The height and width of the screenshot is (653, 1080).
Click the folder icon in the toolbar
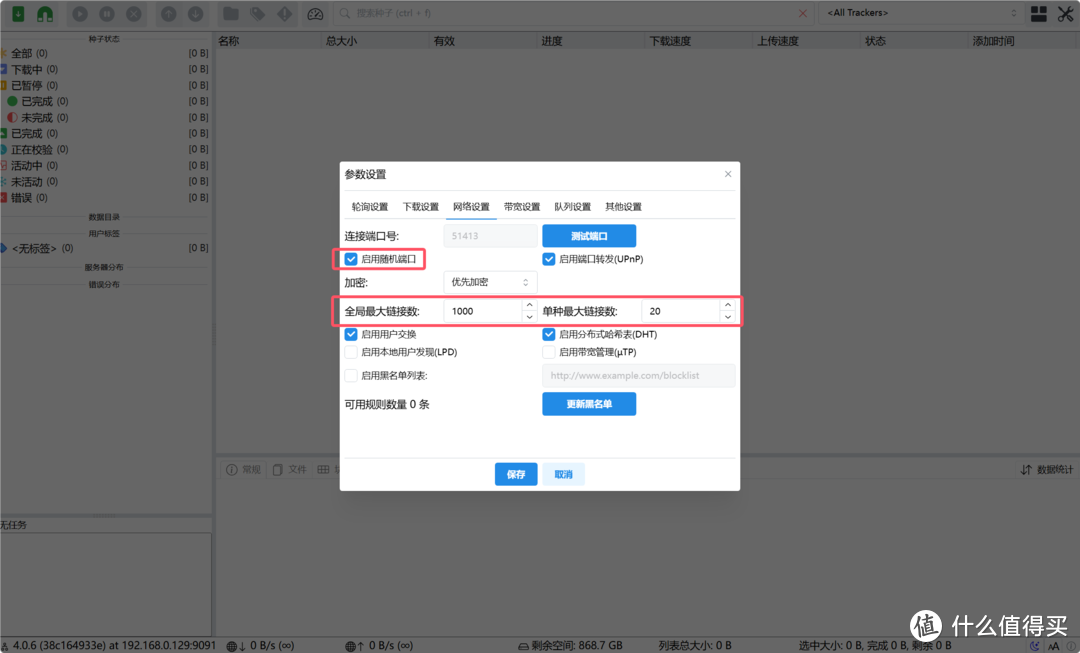click(232, 14)
